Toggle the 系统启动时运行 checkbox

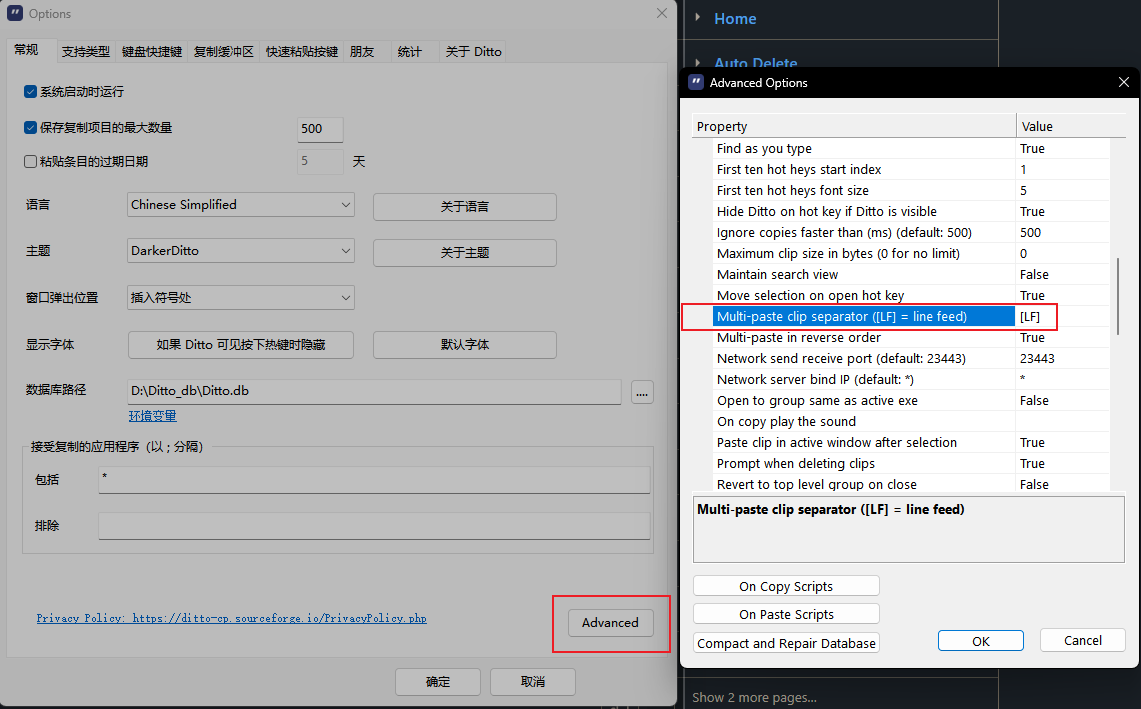(31, 92)
